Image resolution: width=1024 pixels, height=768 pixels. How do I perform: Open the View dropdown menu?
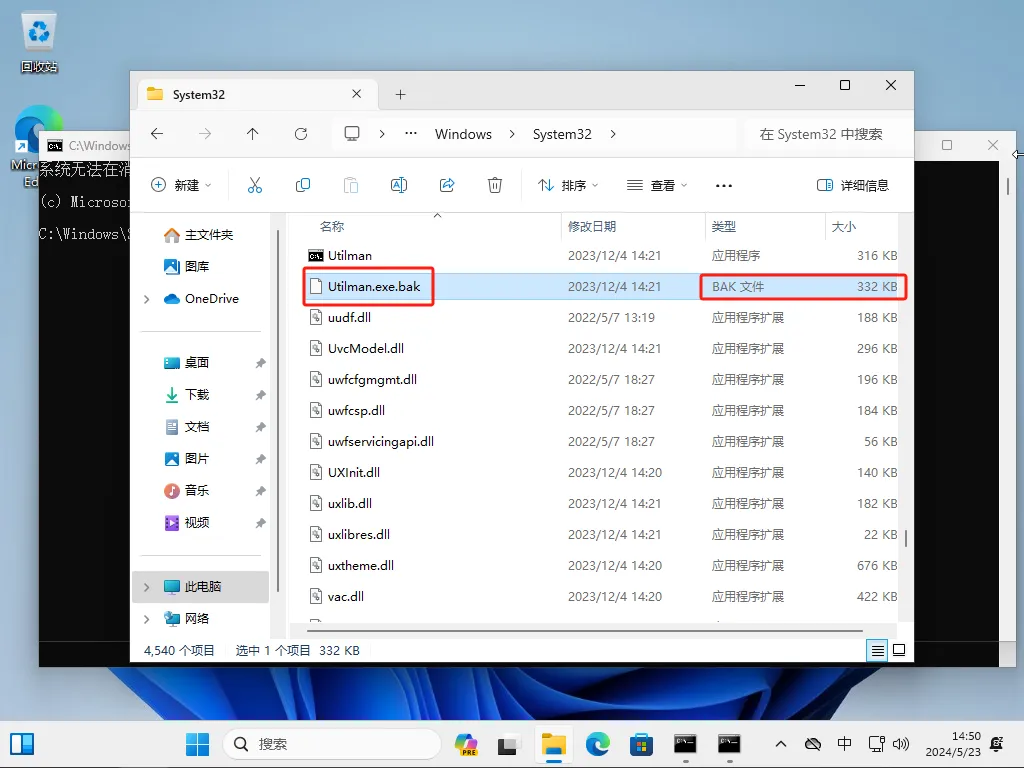[656, 185]
